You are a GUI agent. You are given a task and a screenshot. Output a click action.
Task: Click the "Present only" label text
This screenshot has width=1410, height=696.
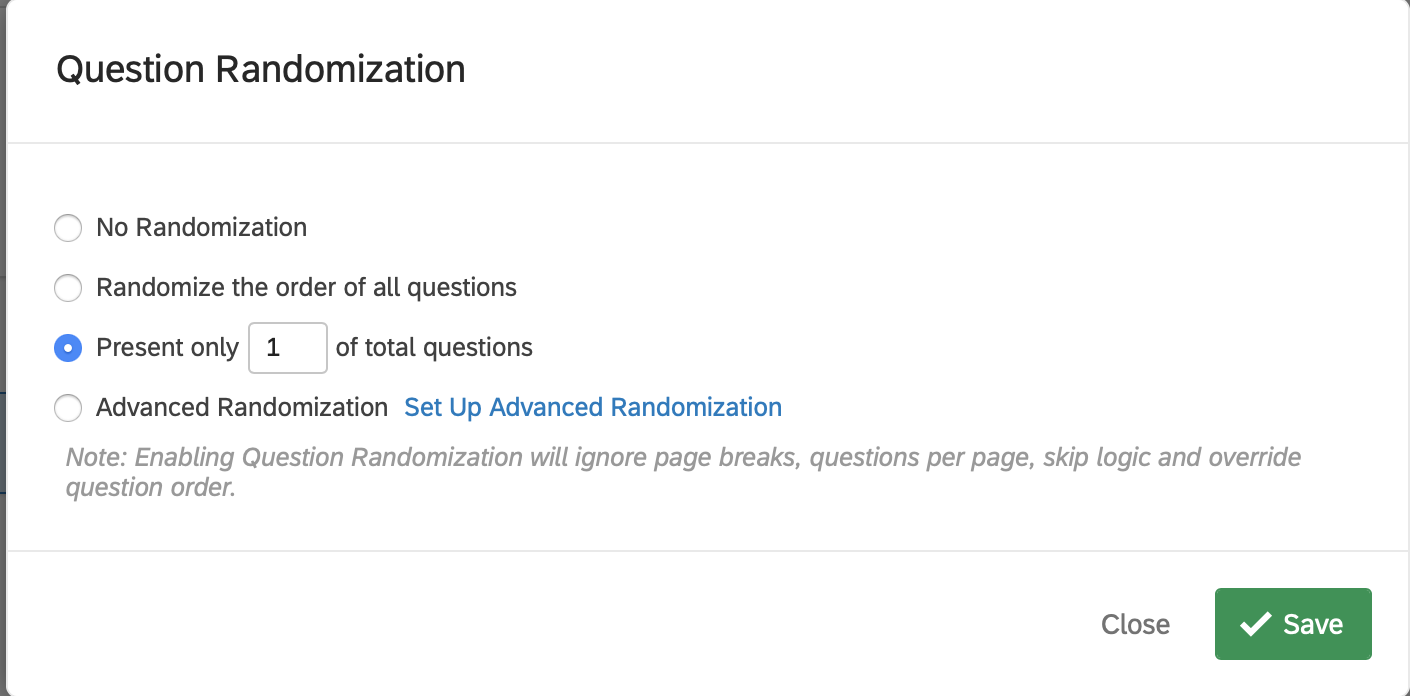pyautogui.click(x=167, y=348)
